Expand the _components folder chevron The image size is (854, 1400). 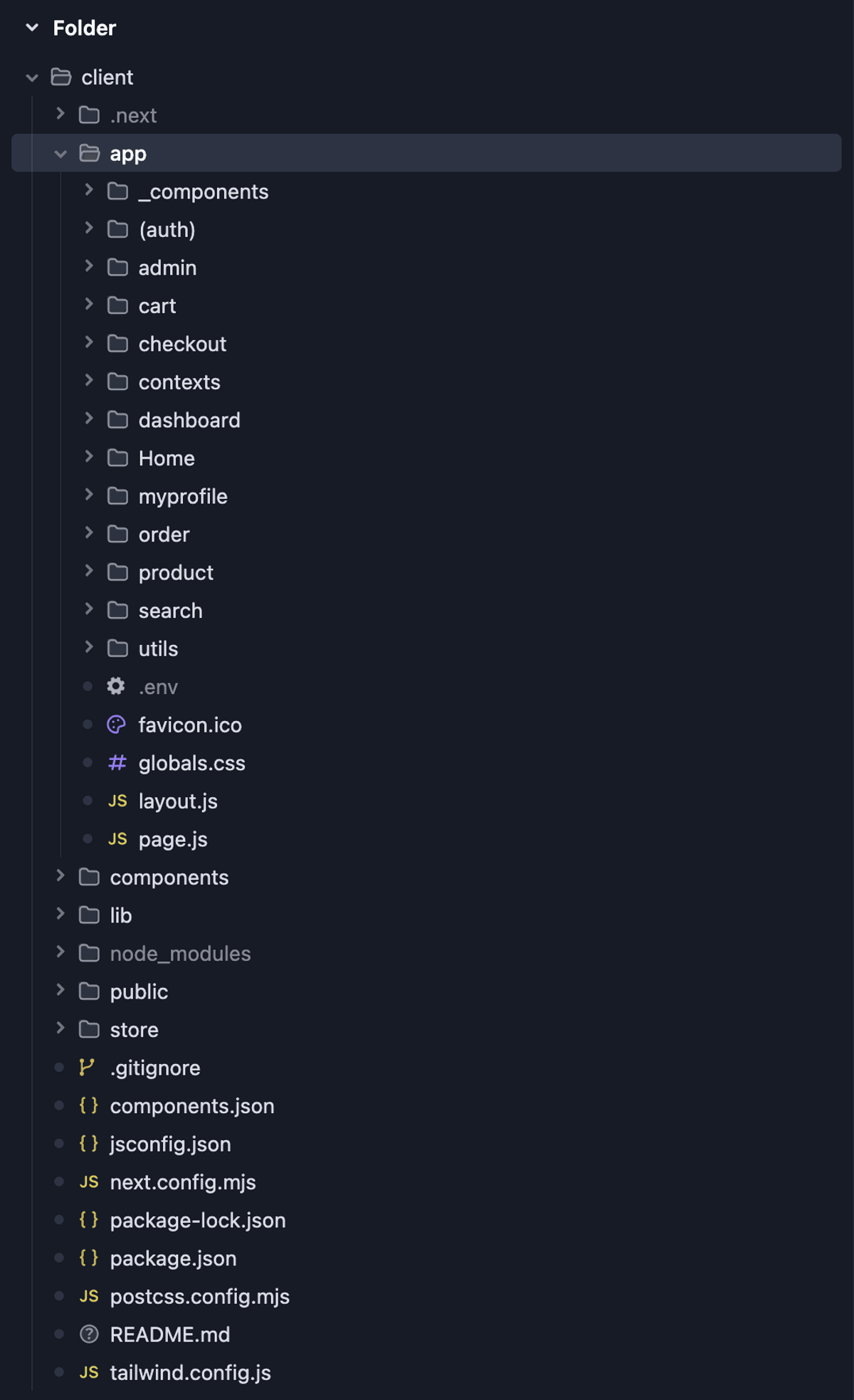click(x=89, y=191)
